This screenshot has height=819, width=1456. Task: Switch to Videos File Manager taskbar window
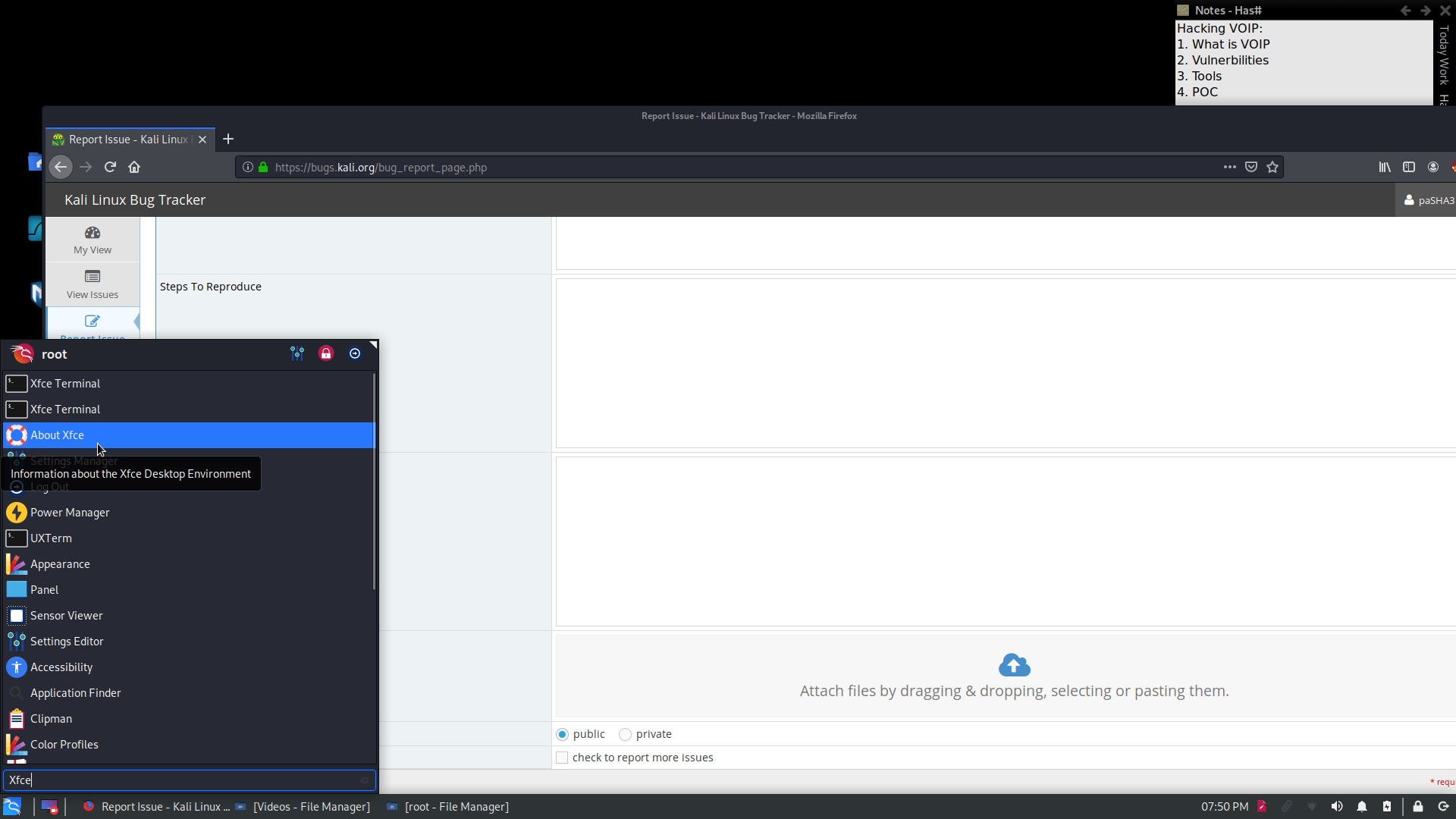(x=303, y=806)
